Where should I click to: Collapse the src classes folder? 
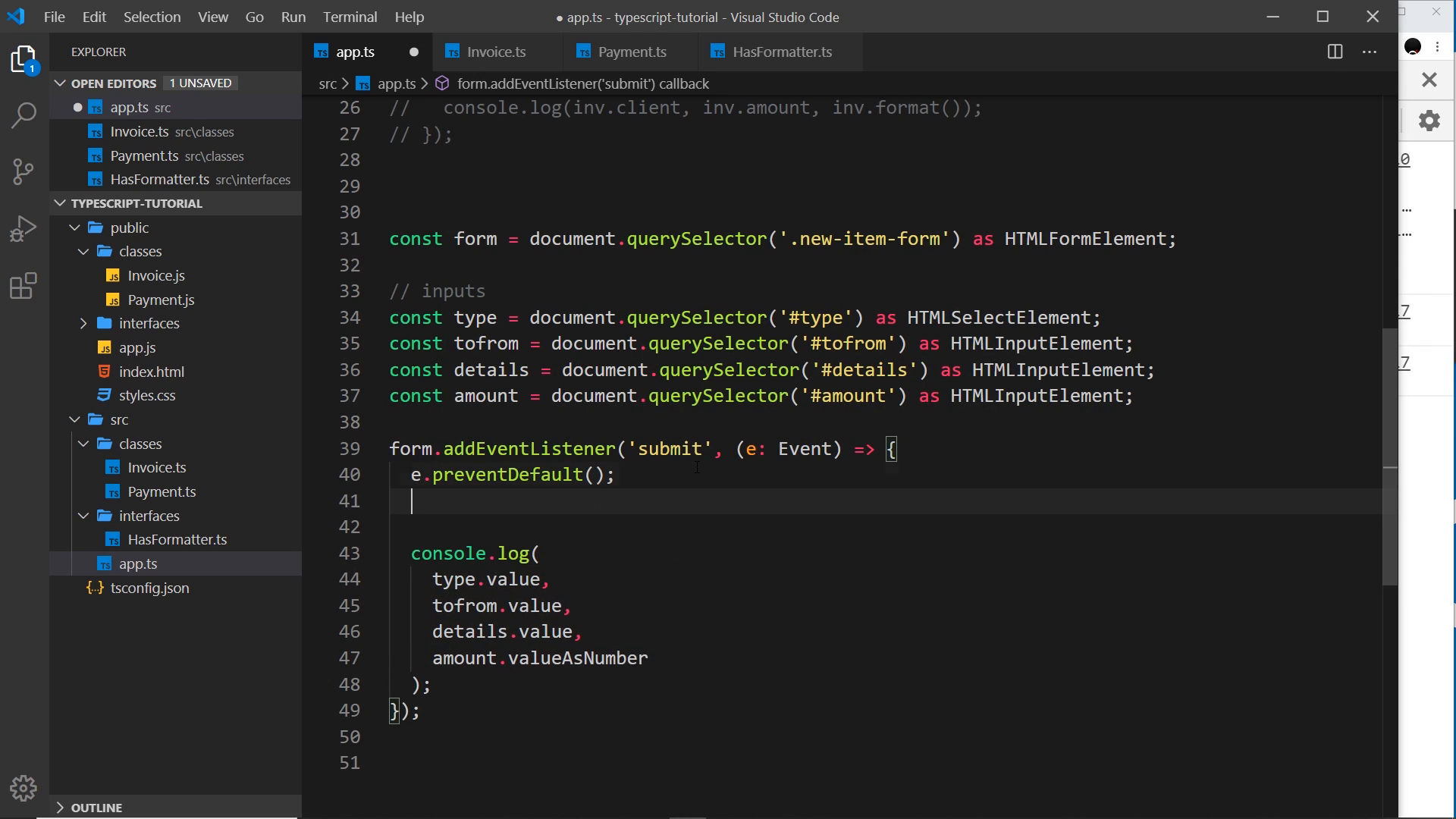[x=83, y=444]
